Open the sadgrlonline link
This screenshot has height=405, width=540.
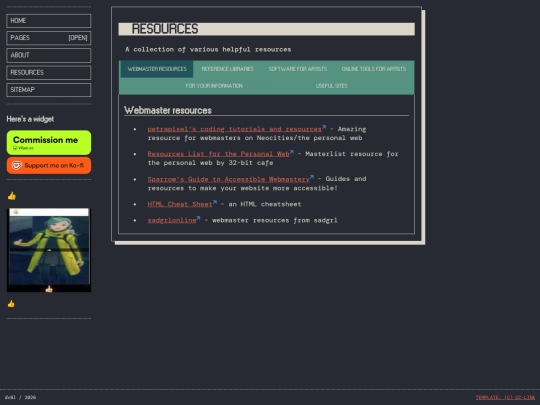coord(172,220)
